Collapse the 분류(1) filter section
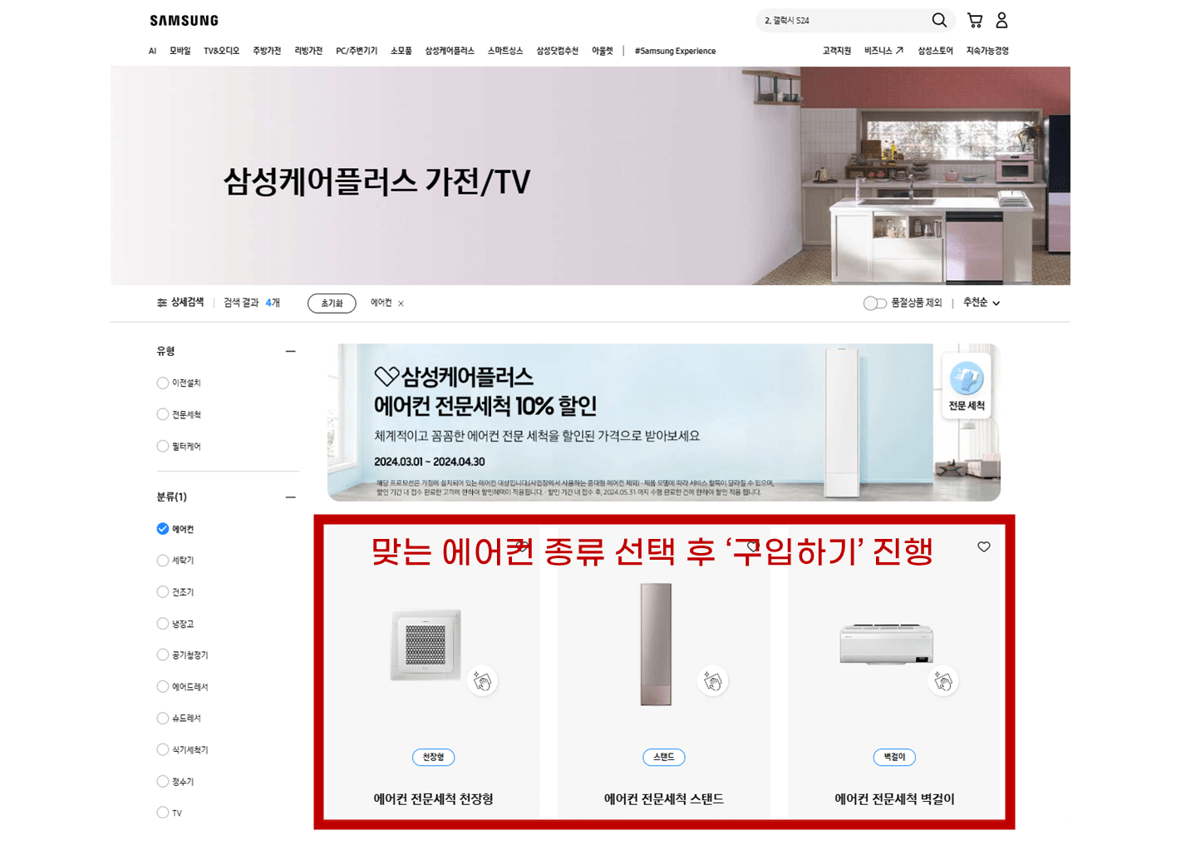Image resolution: width=1181 pixels, height=855 pixels. click(291, 497)
